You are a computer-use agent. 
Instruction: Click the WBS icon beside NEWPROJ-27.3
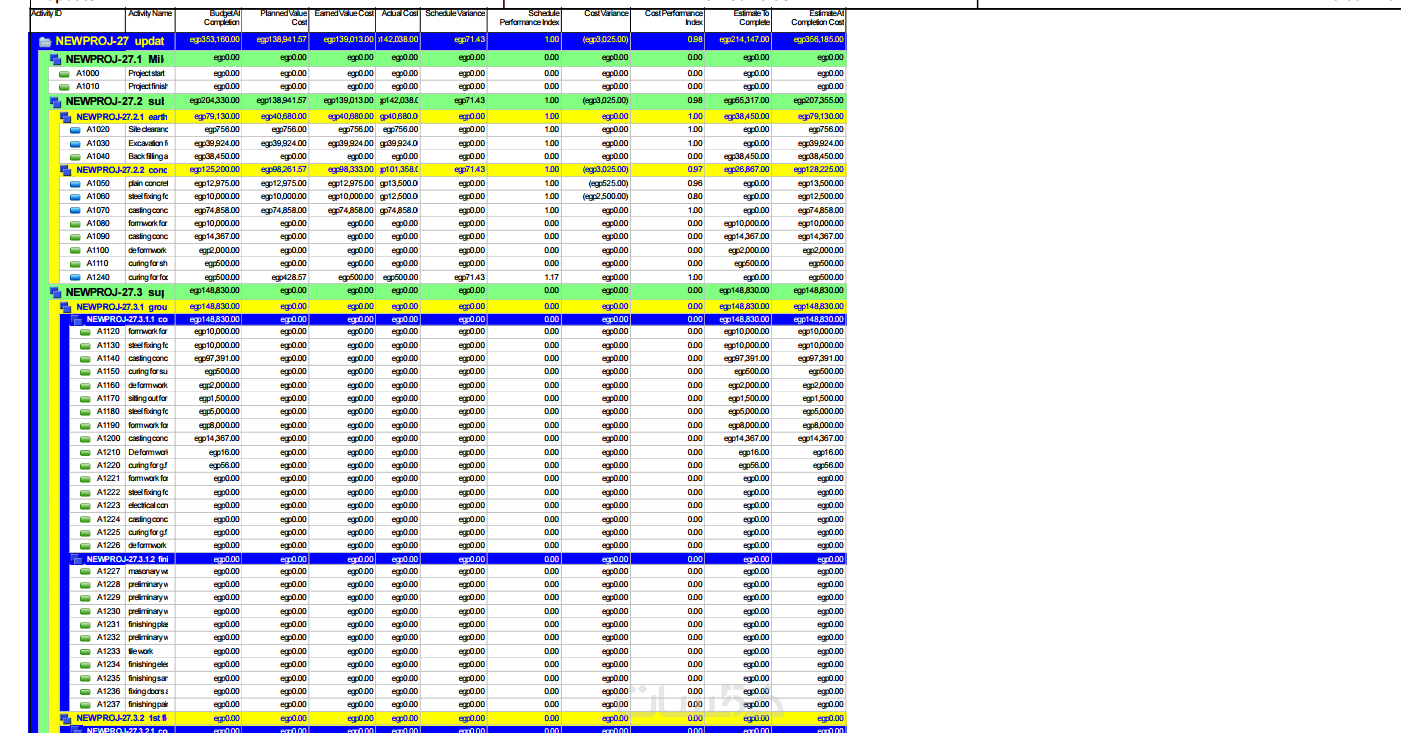tap(56, 292)
